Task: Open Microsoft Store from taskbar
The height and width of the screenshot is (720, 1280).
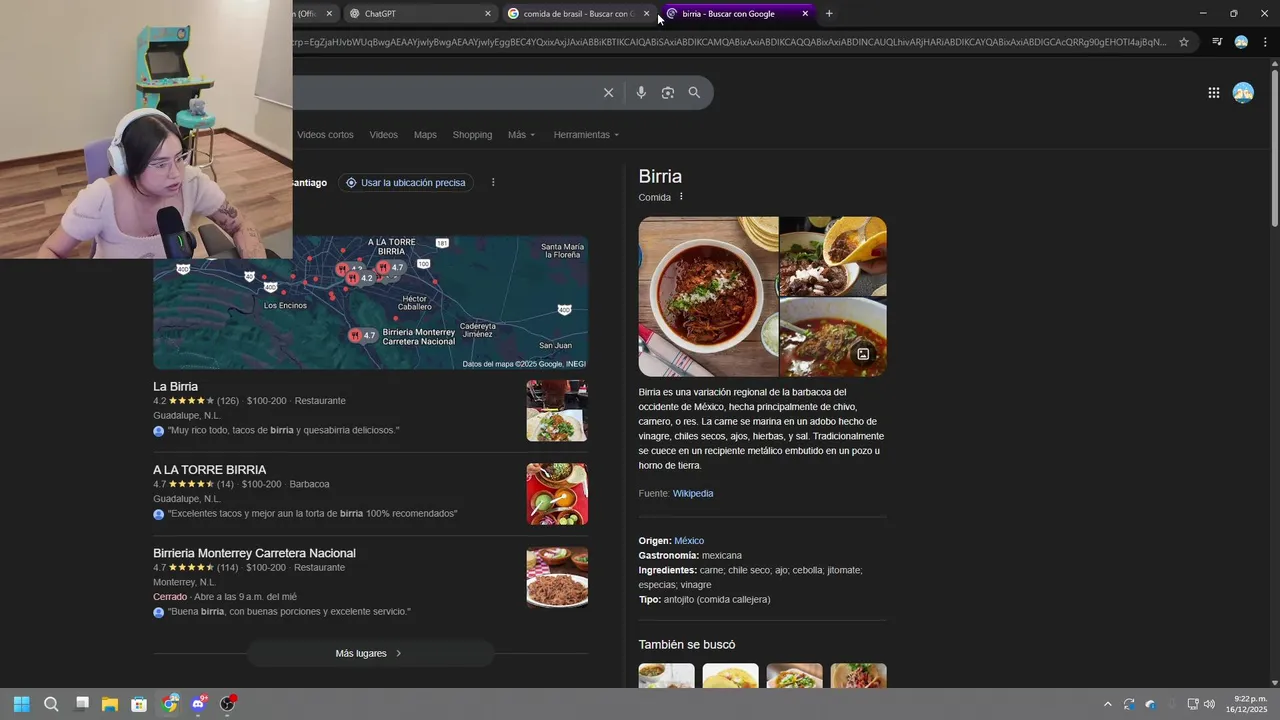Action: click(139, 704)
